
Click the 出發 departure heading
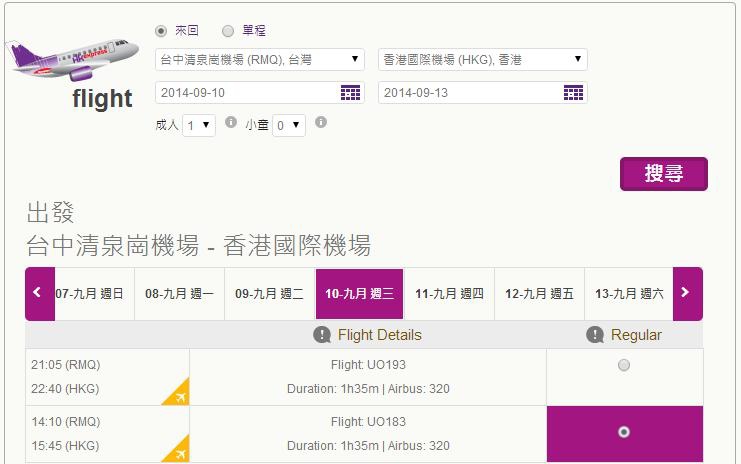(x=51, y=212)
